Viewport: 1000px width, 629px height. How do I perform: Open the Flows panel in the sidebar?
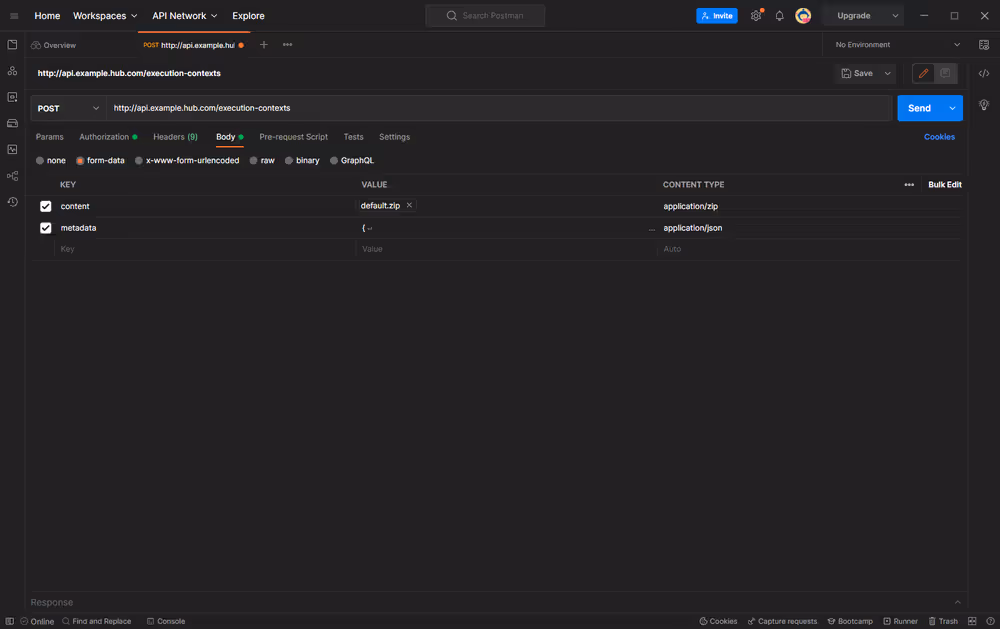13,175
